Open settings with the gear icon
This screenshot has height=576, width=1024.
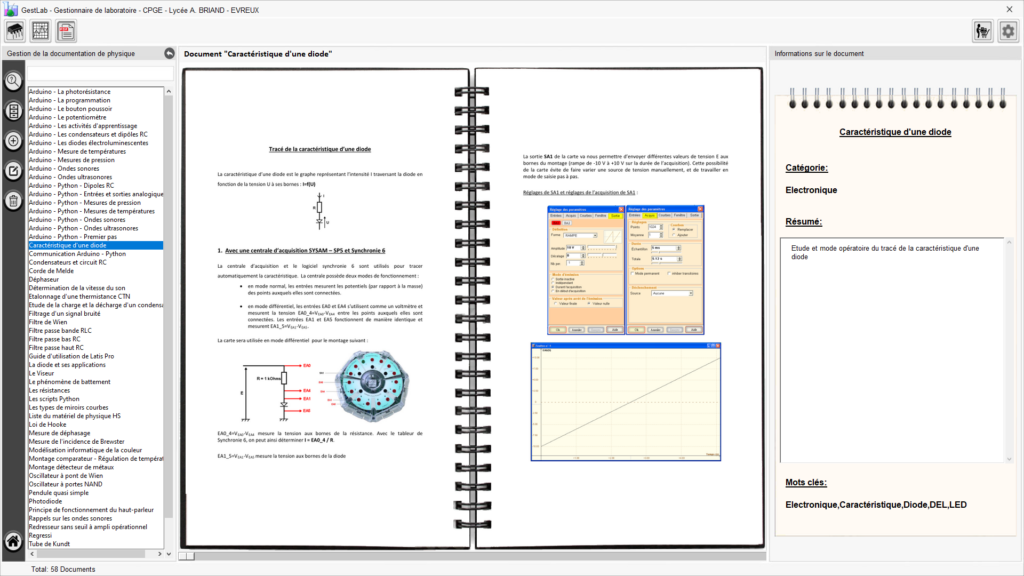[1008, 31]
